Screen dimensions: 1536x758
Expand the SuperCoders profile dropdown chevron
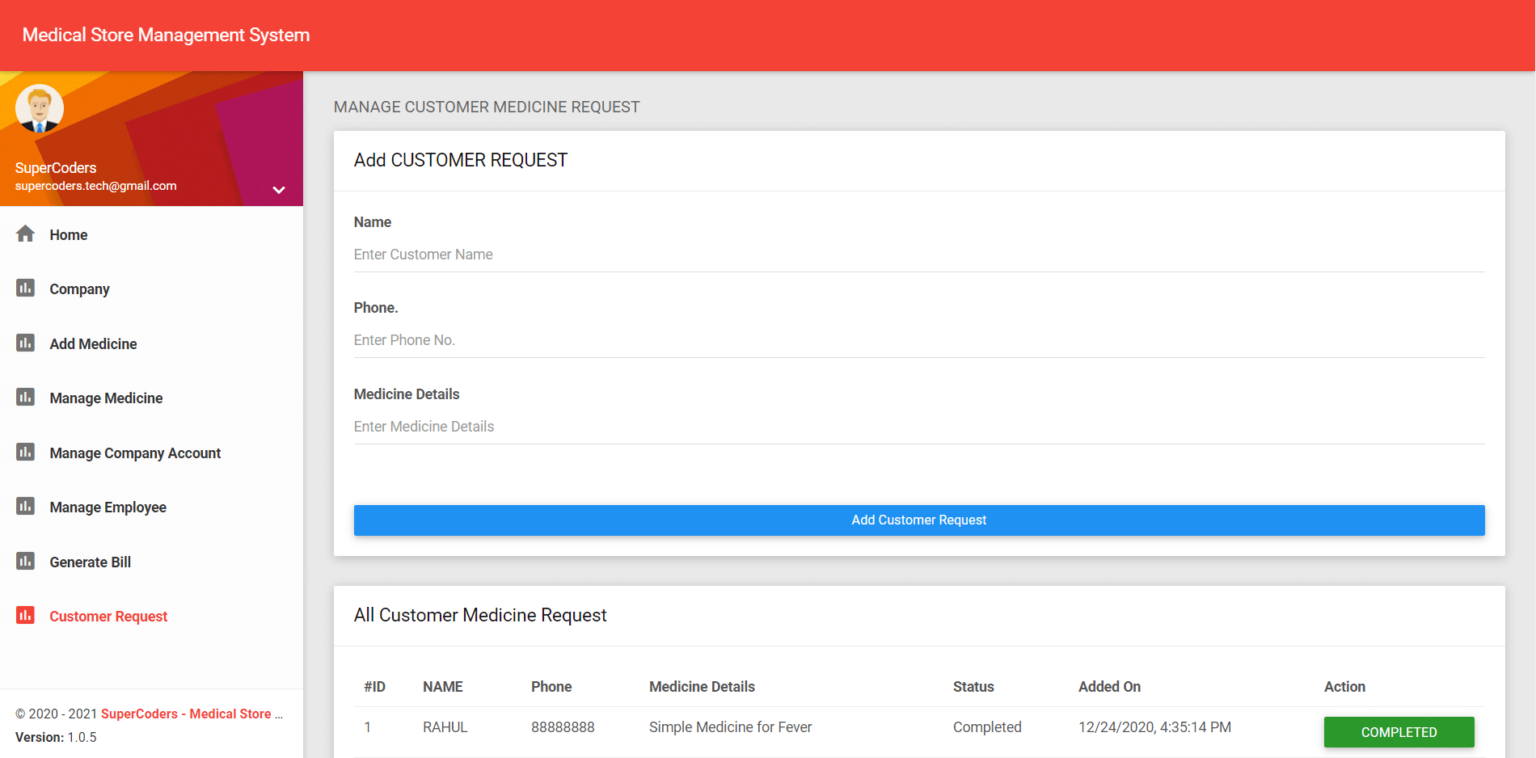(278, 189)
